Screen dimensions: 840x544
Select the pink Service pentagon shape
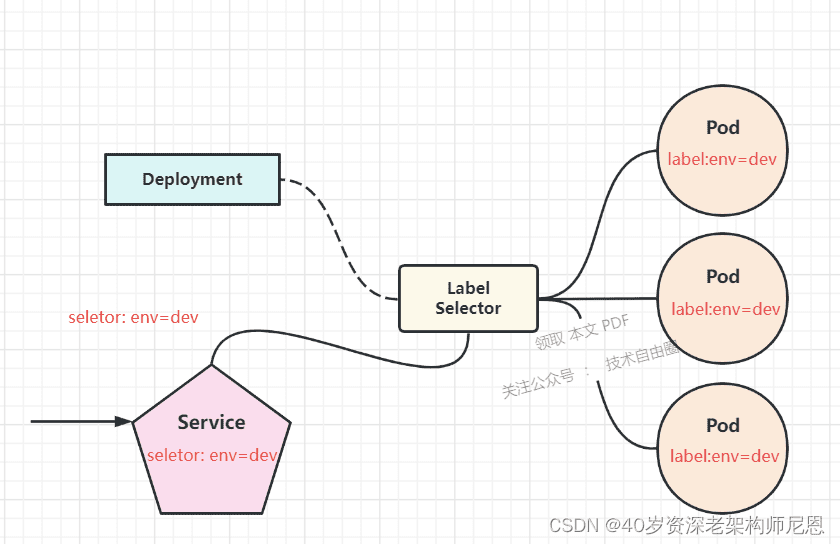coord(212,439)
